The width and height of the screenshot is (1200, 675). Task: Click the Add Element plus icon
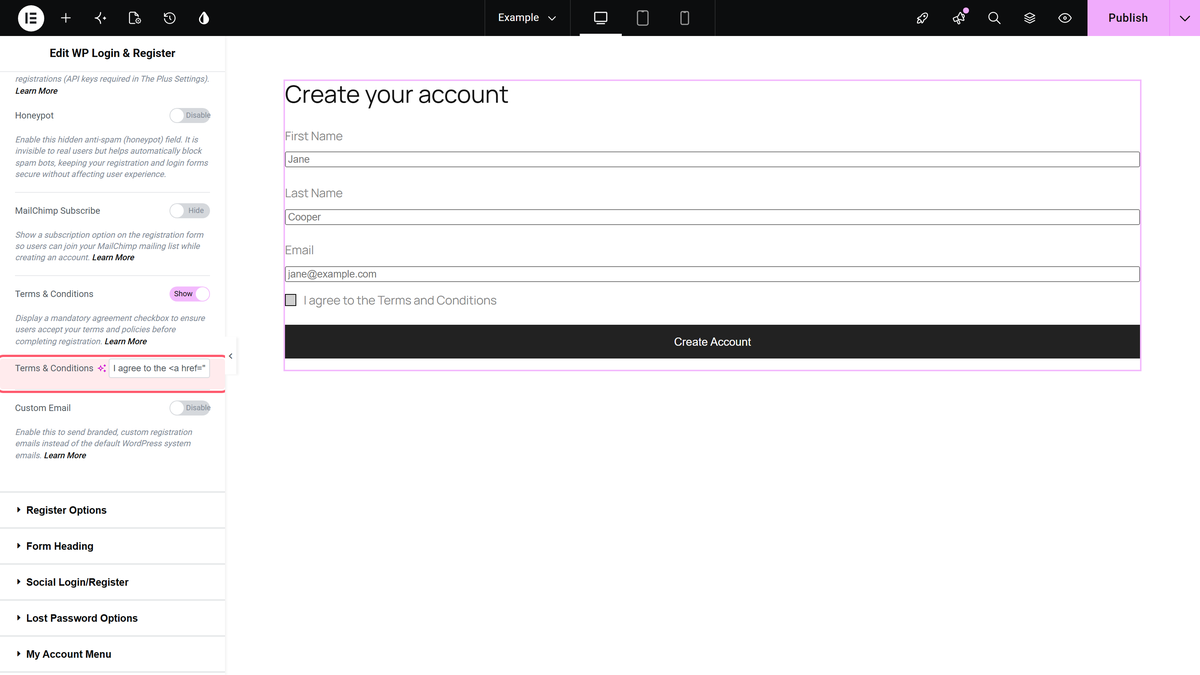66,18
